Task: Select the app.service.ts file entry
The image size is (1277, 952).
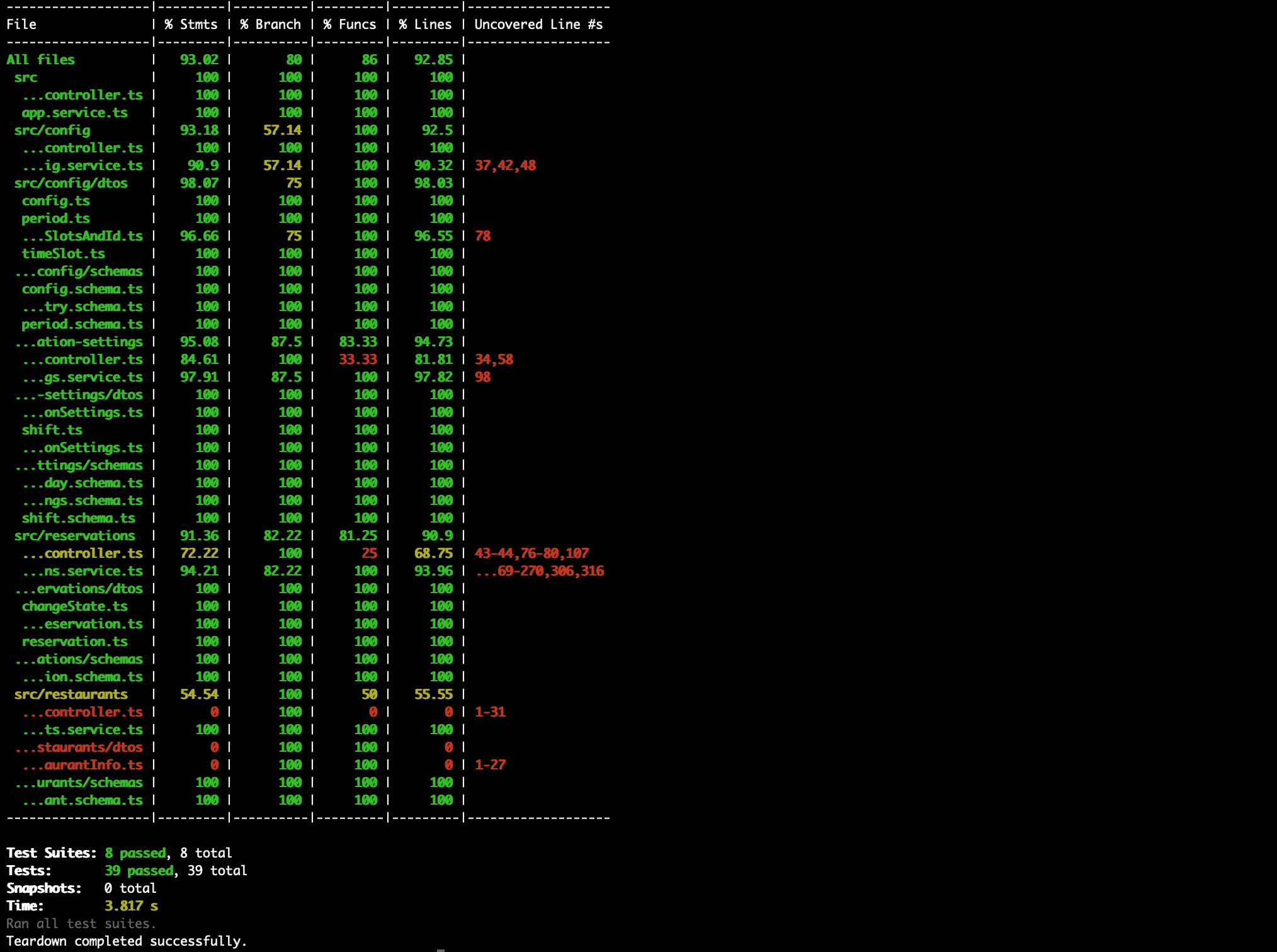Action: 74,113
